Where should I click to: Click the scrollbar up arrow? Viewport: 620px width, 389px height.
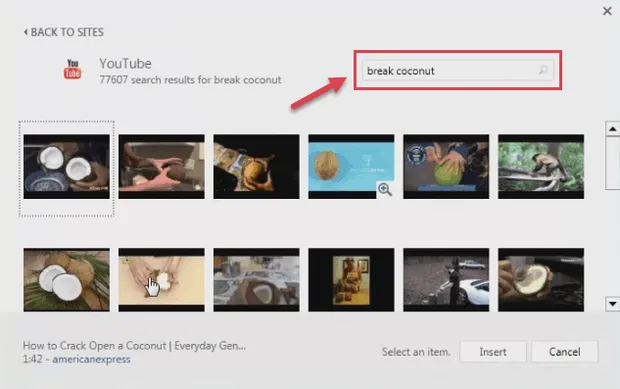coord(612,129)
